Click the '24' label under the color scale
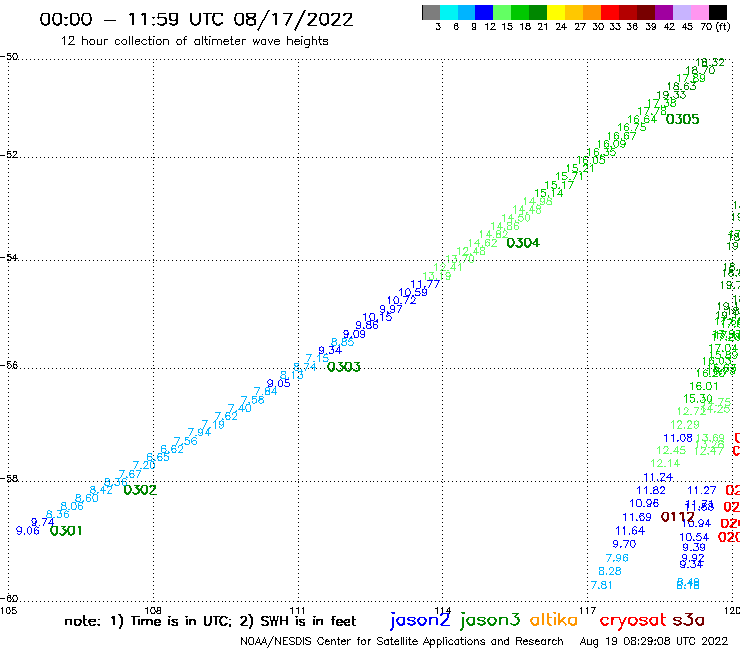 point(561,27)
